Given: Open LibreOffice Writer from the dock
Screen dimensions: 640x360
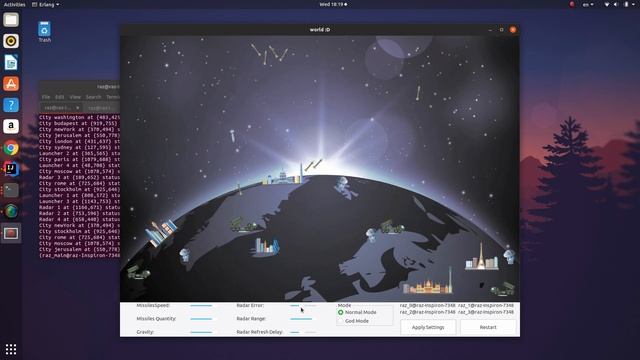Looking at the screenshot, I should [x=11, y=62].
